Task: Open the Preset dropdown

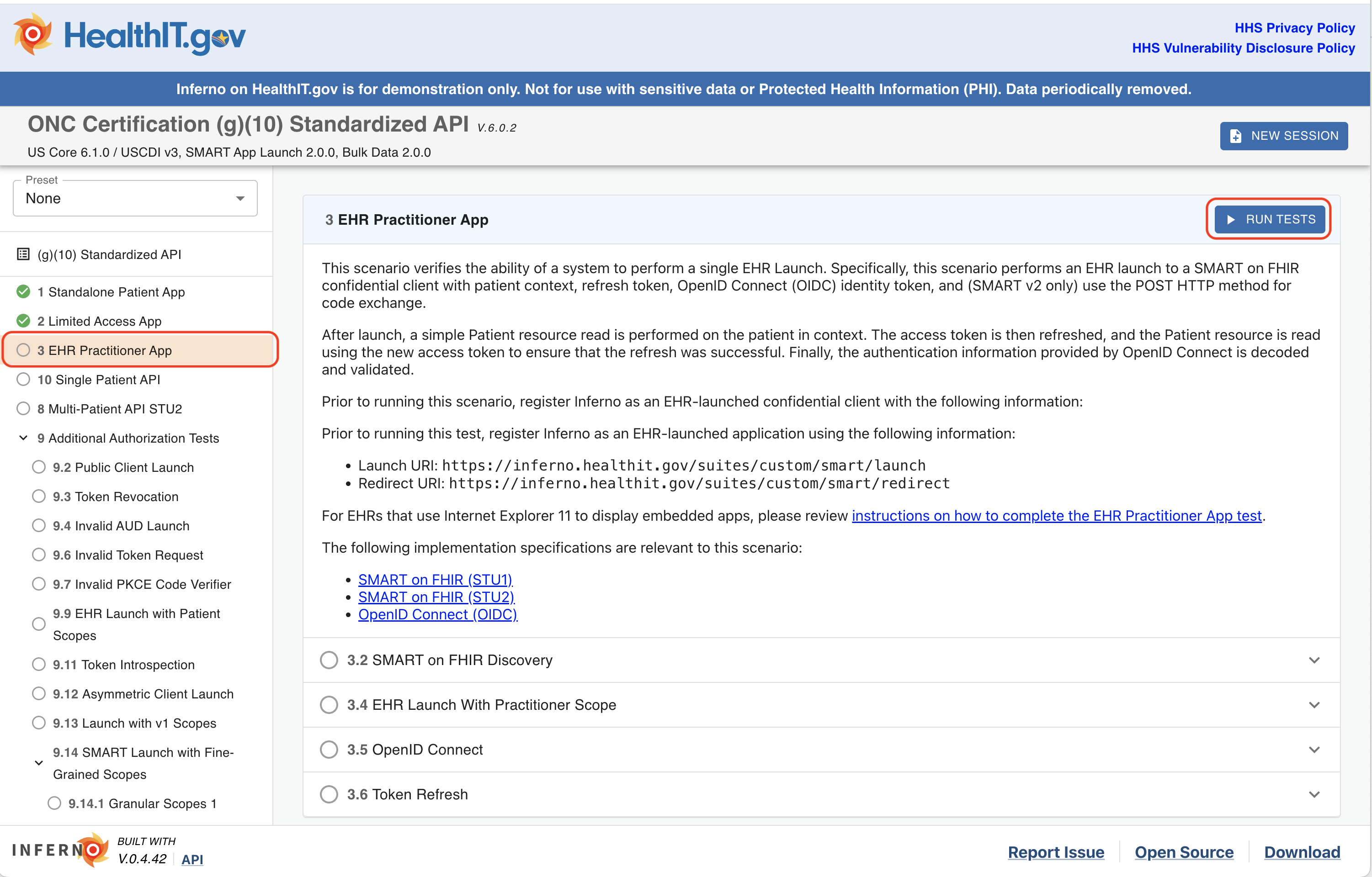Action: [x=135, y=198]
